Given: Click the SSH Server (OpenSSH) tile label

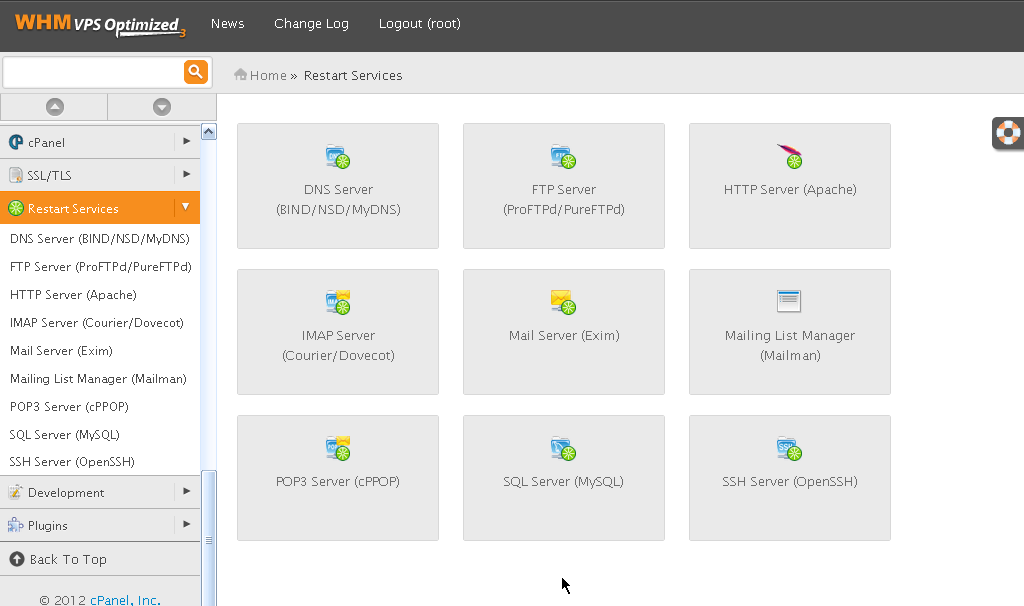Looking at the screenshot, I should point(790,482).
